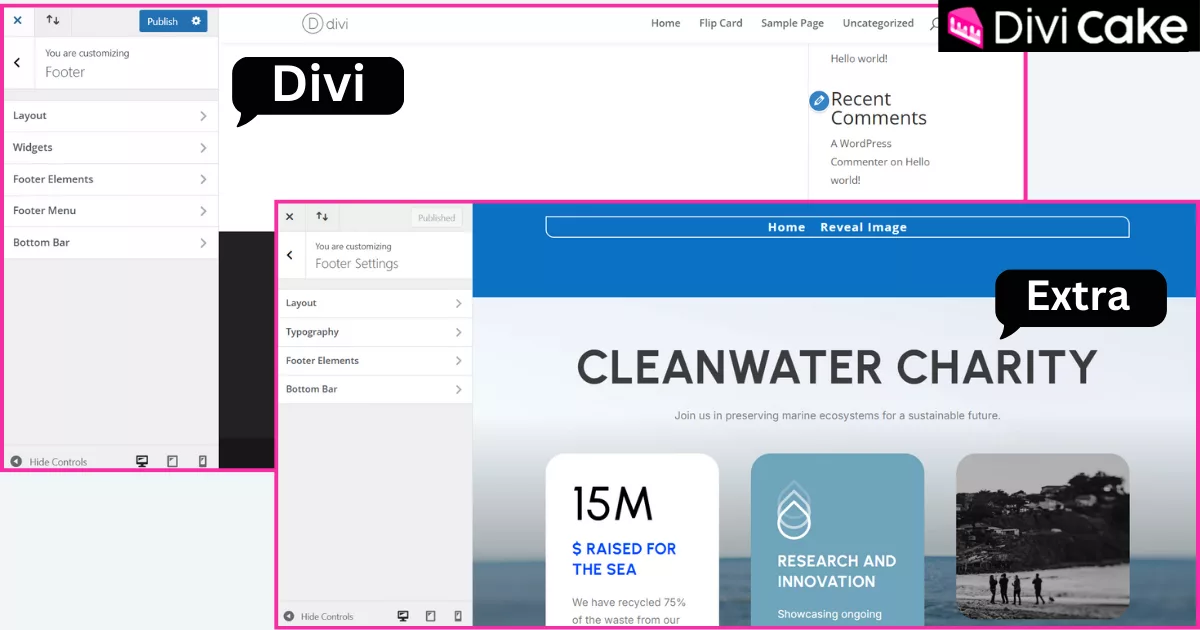The height and width of the screenshot is (630, 1200).
Task: Open Typography section in Extra Footer Settings
Action: [x=375, y=332]
